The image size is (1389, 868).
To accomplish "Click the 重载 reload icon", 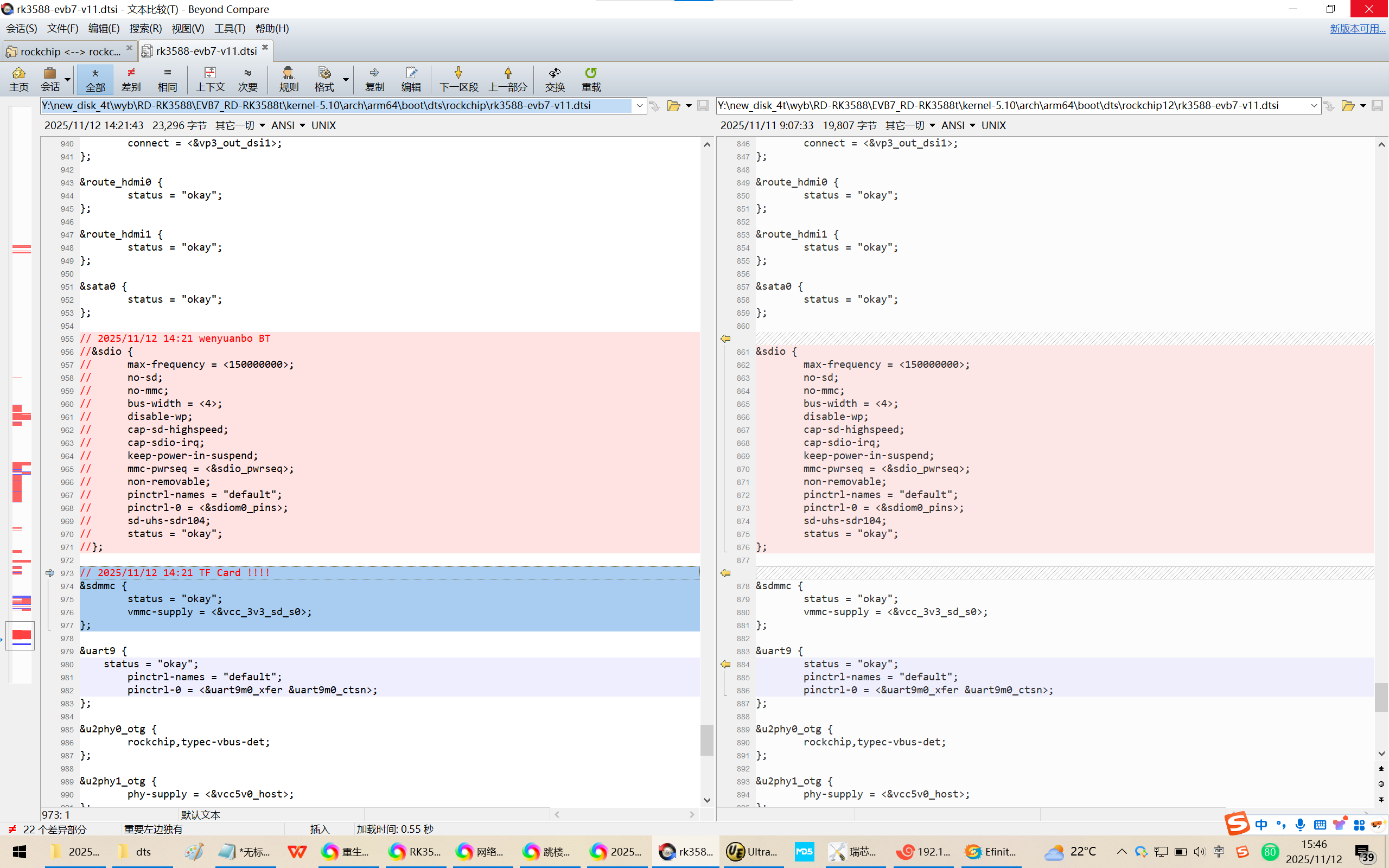I will [x=591, y=79].
